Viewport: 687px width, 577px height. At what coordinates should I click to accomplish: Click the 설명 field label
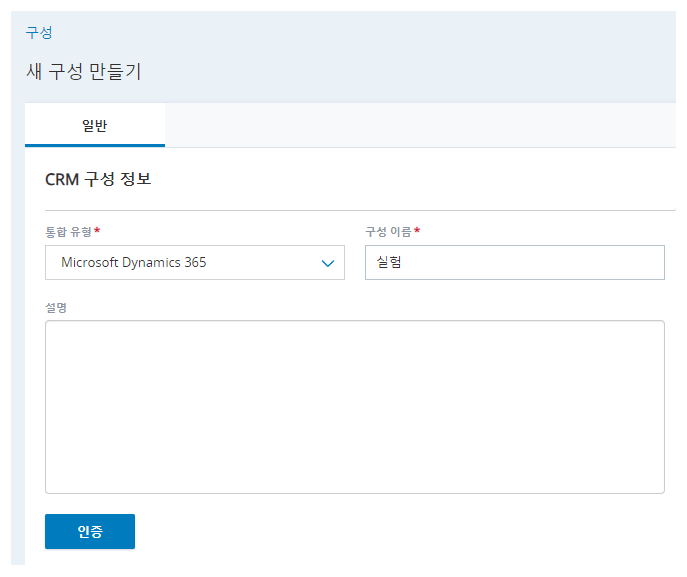56,308
